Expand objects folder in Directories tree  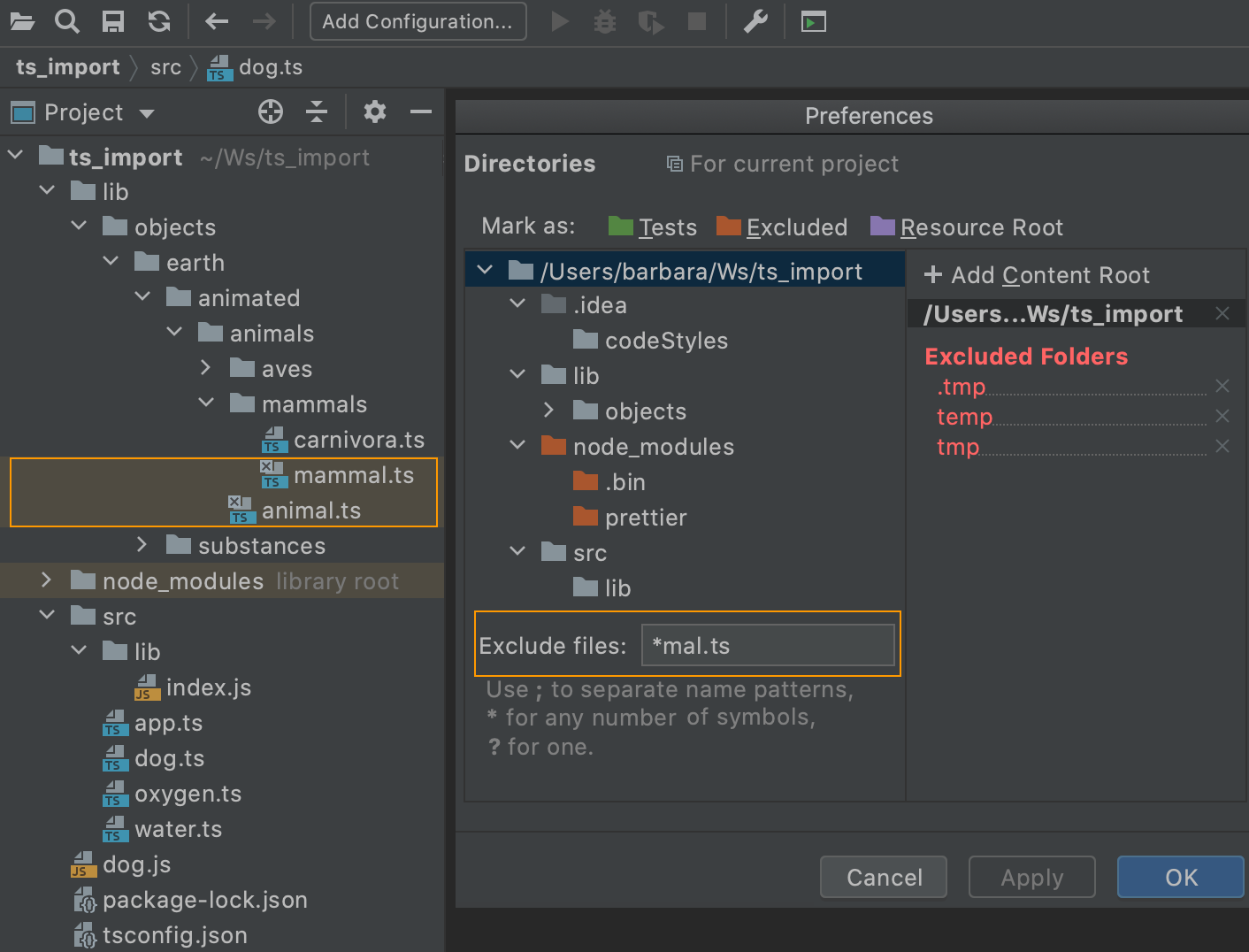click(549, 410)
